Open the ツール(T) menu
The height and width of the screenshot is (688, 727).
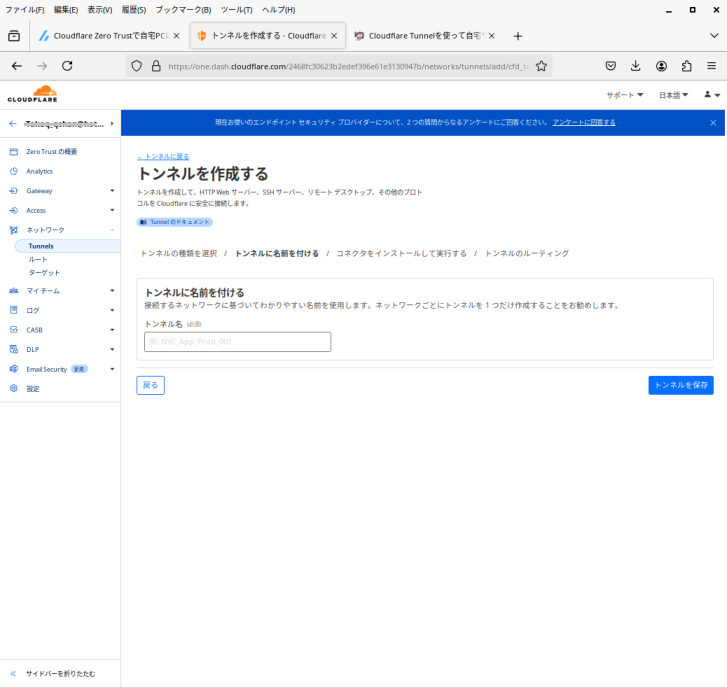[236, 10]
